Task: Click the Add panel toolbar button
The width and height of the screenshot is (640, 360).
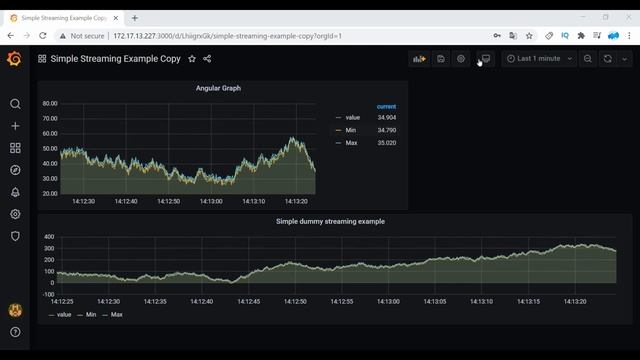Action: (x=419, y=59)
